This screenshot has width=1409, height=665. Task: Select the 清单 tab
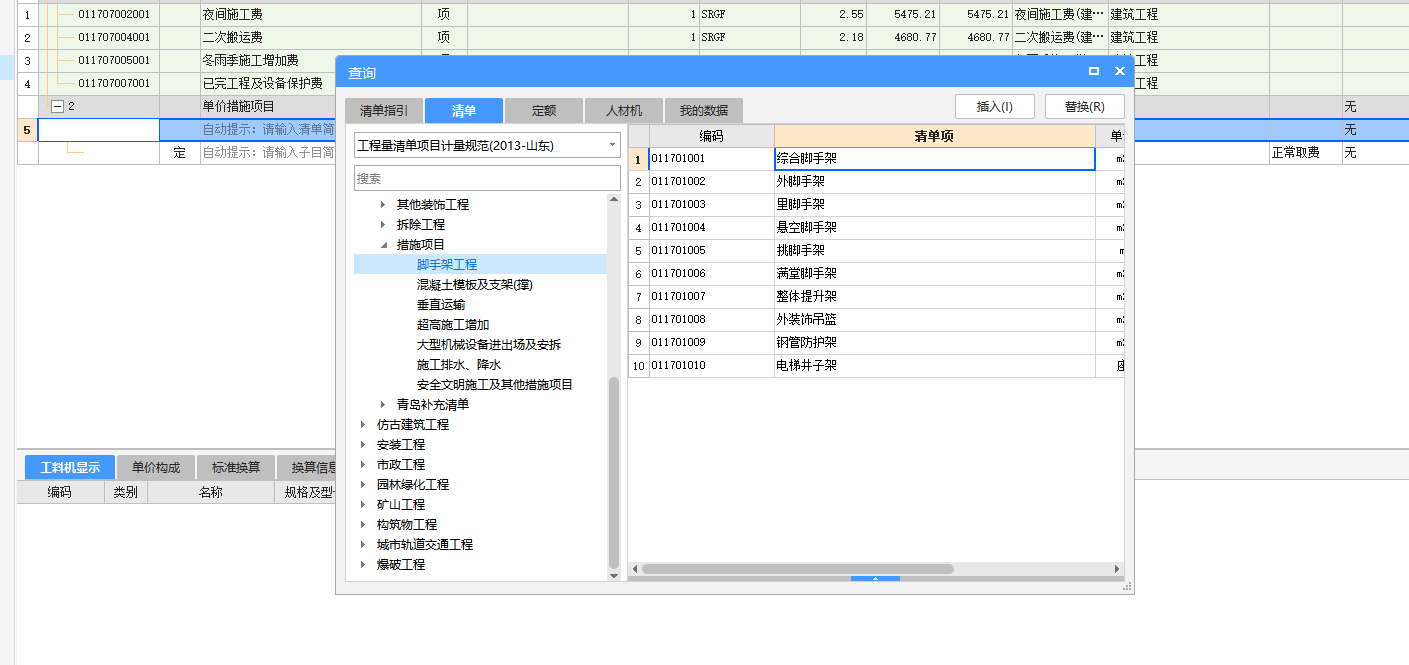point(464,111)
